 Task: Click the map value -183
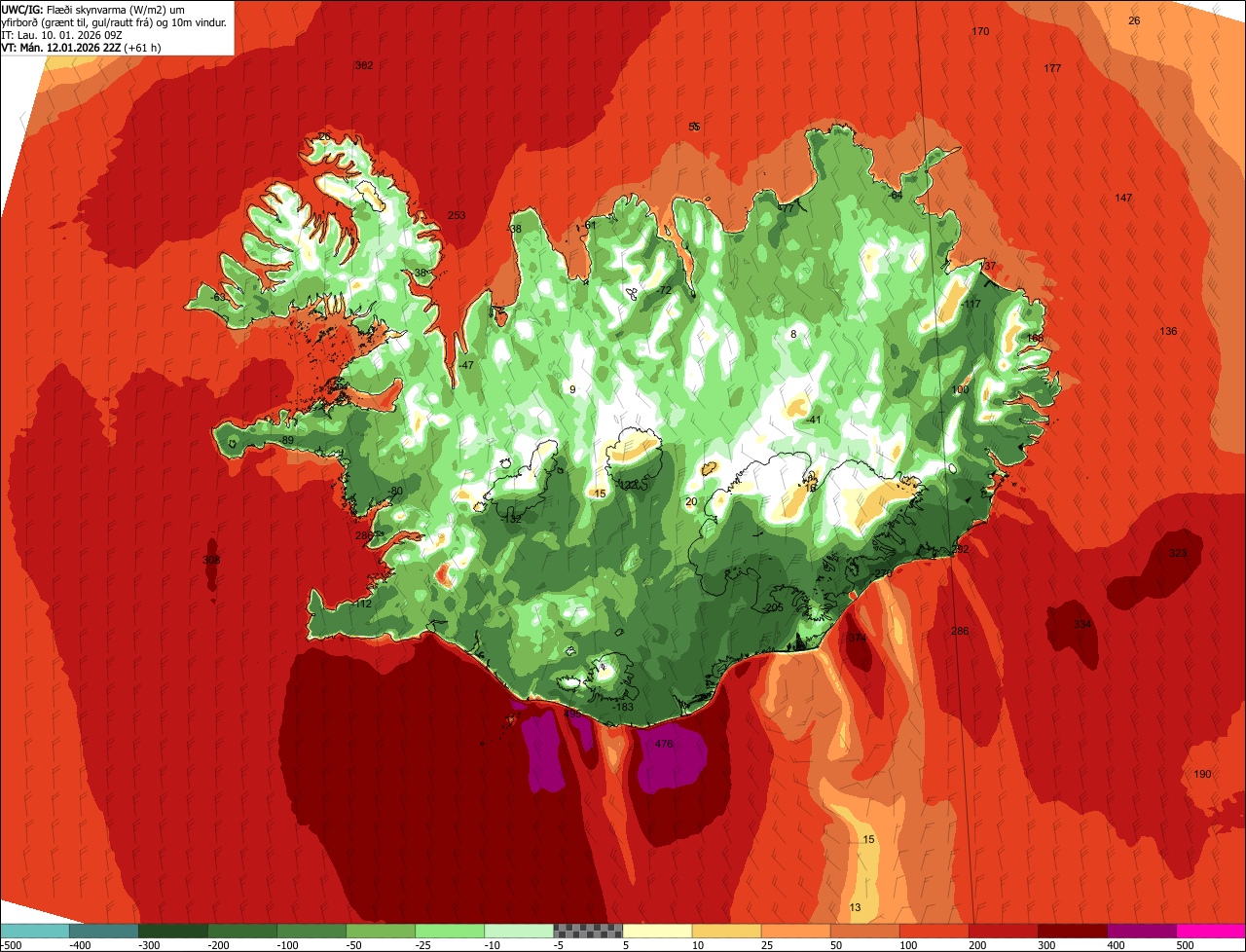[x=623, y=707]
